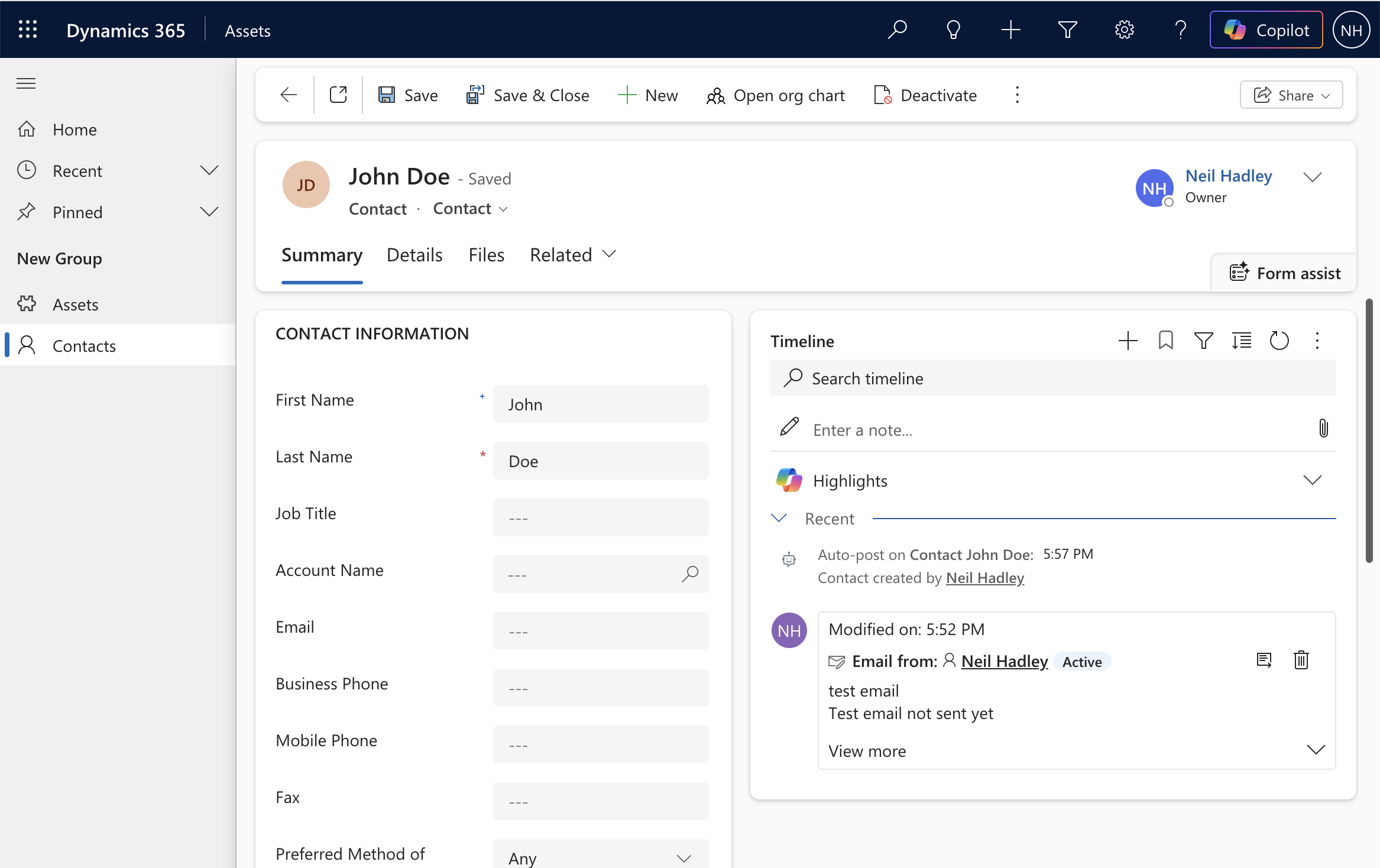Click the Business Phone field
1380x868 pixels.
pos(601,688)
